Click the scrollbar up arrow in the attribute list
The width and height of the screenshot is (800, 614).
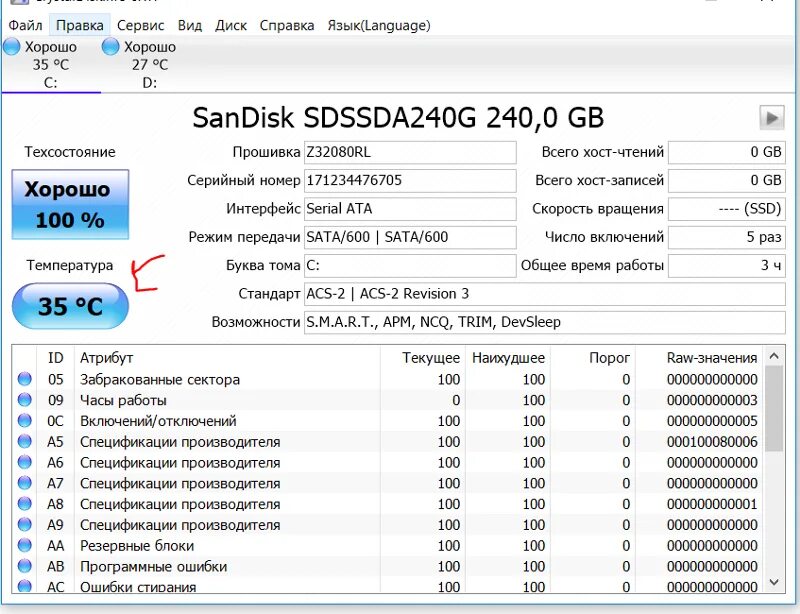774,357
